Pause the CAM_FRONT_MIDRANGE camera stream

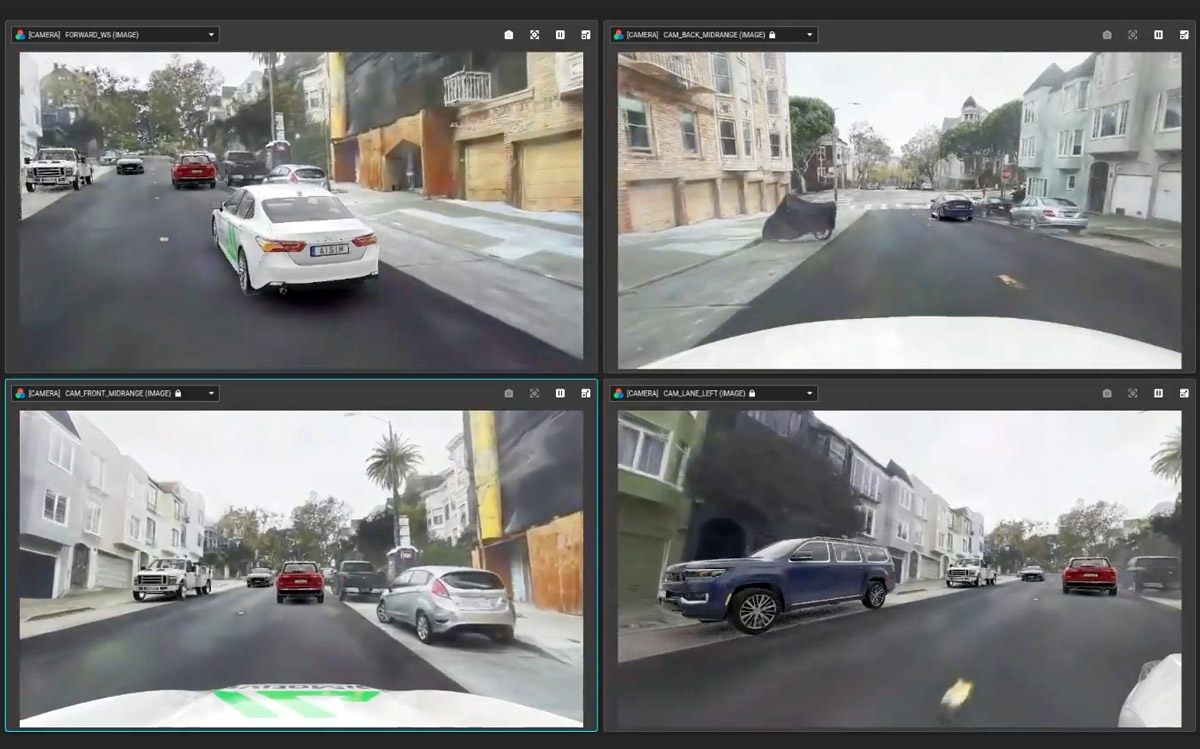click(x=560, y=394)
